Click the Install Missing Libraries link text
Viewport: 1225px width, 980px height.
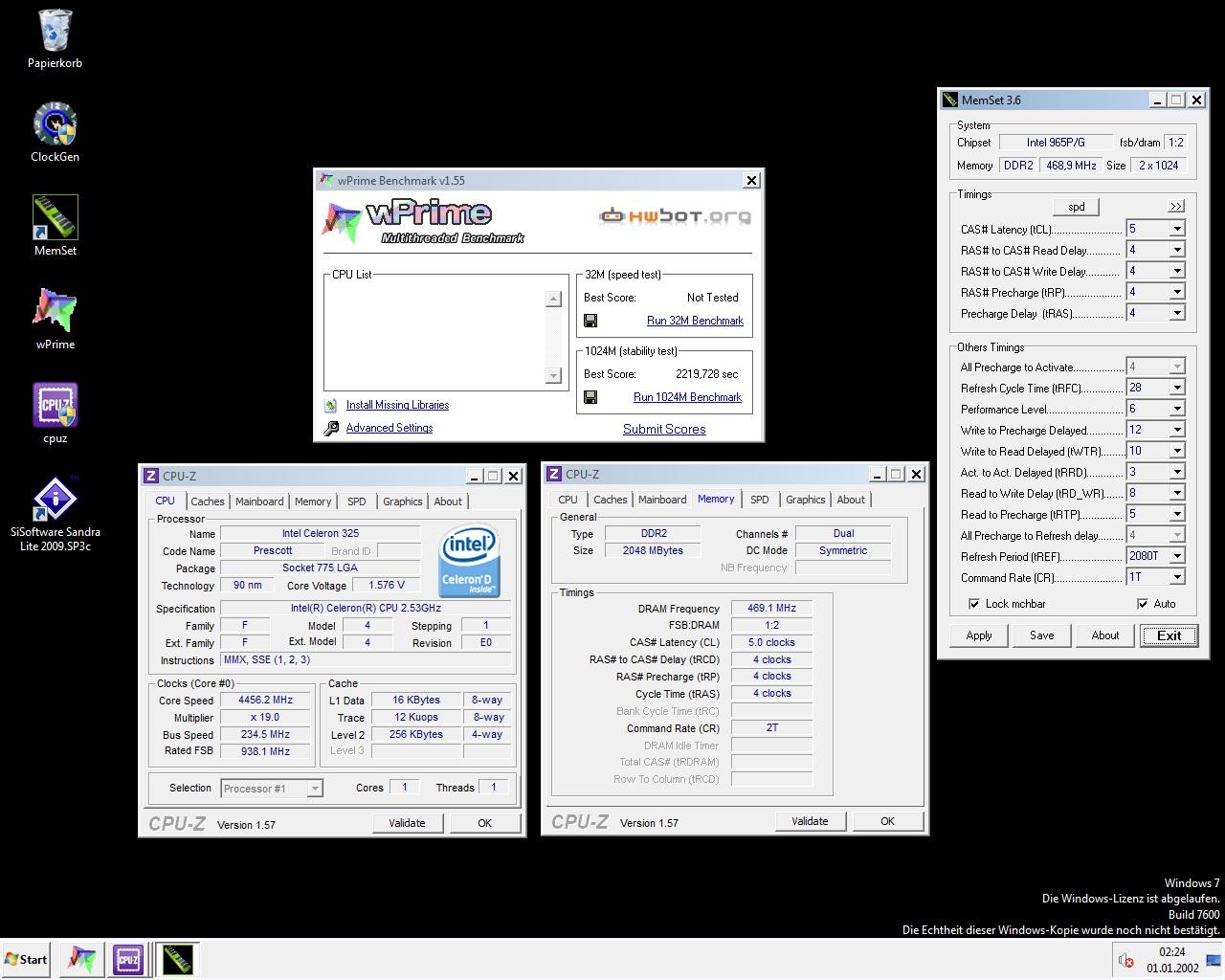tap(397, 405)
